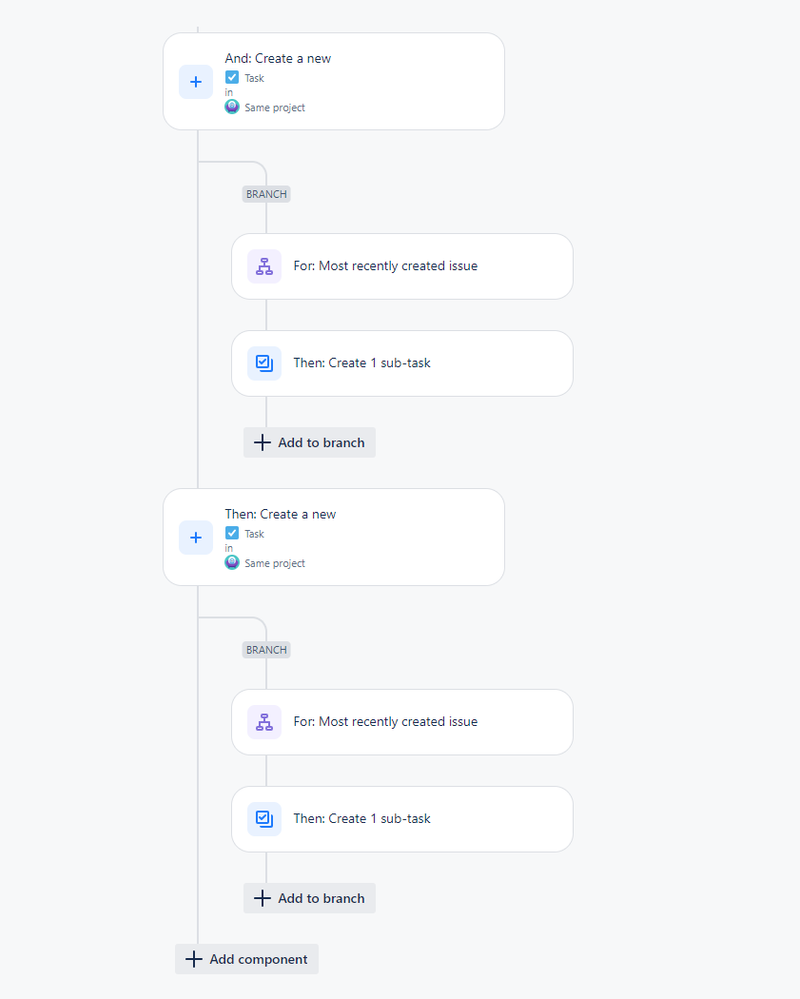This screenshot has height=999, width=800.
Task: Select the branch icon on second For card
Action: [263, 721]
